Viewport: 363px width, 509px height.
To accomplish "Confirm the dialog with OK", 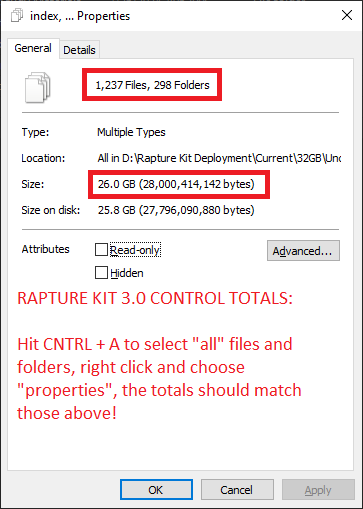I will click(156, 490).
